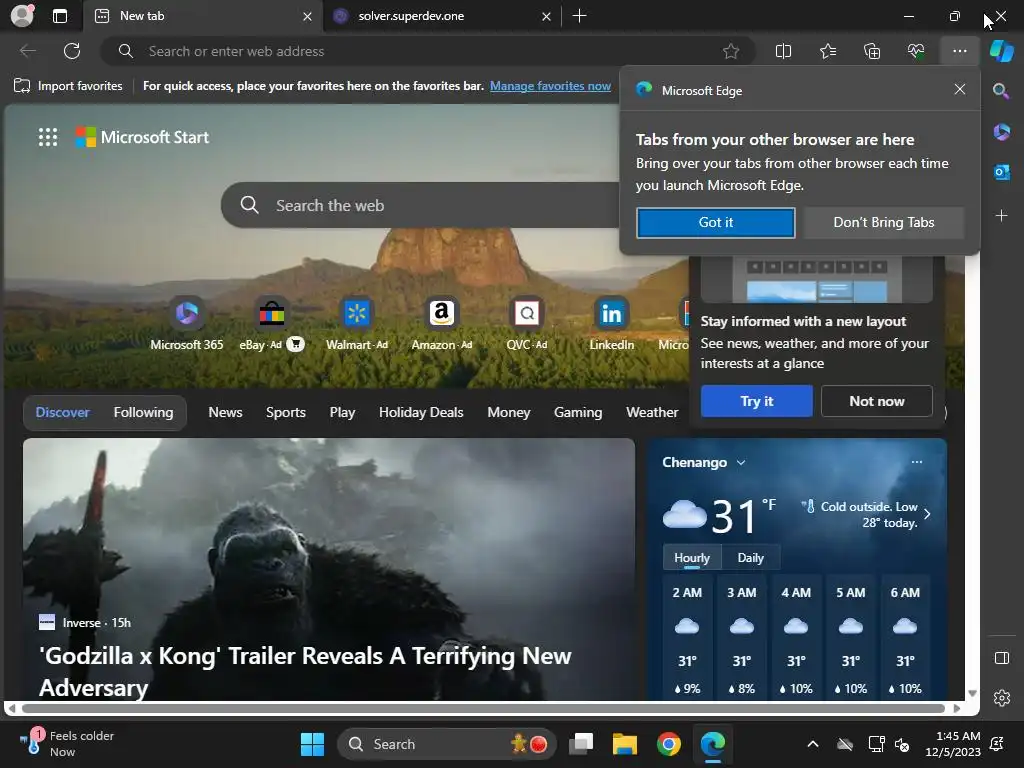This screenshot has width=1024, height=768.
Task: Open sidebar settings gear icon
Action: (1001, 698)
